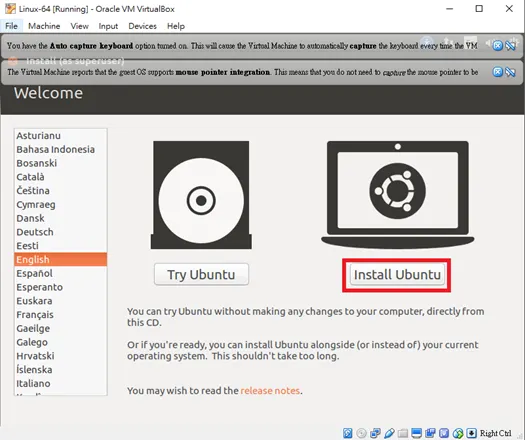The height and width of the screenshot is (440, 525).
Task: Select Bosanski in the language list
Action: 61,163
